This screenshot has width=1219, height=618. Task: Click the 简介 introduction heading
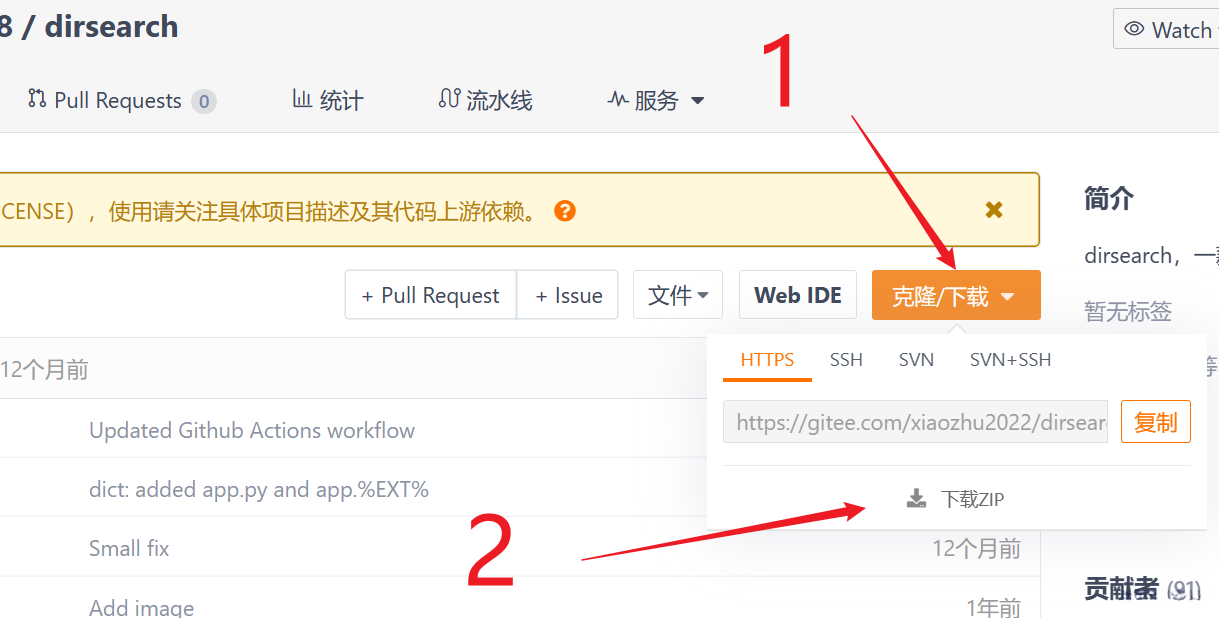tap(1109, 198)
